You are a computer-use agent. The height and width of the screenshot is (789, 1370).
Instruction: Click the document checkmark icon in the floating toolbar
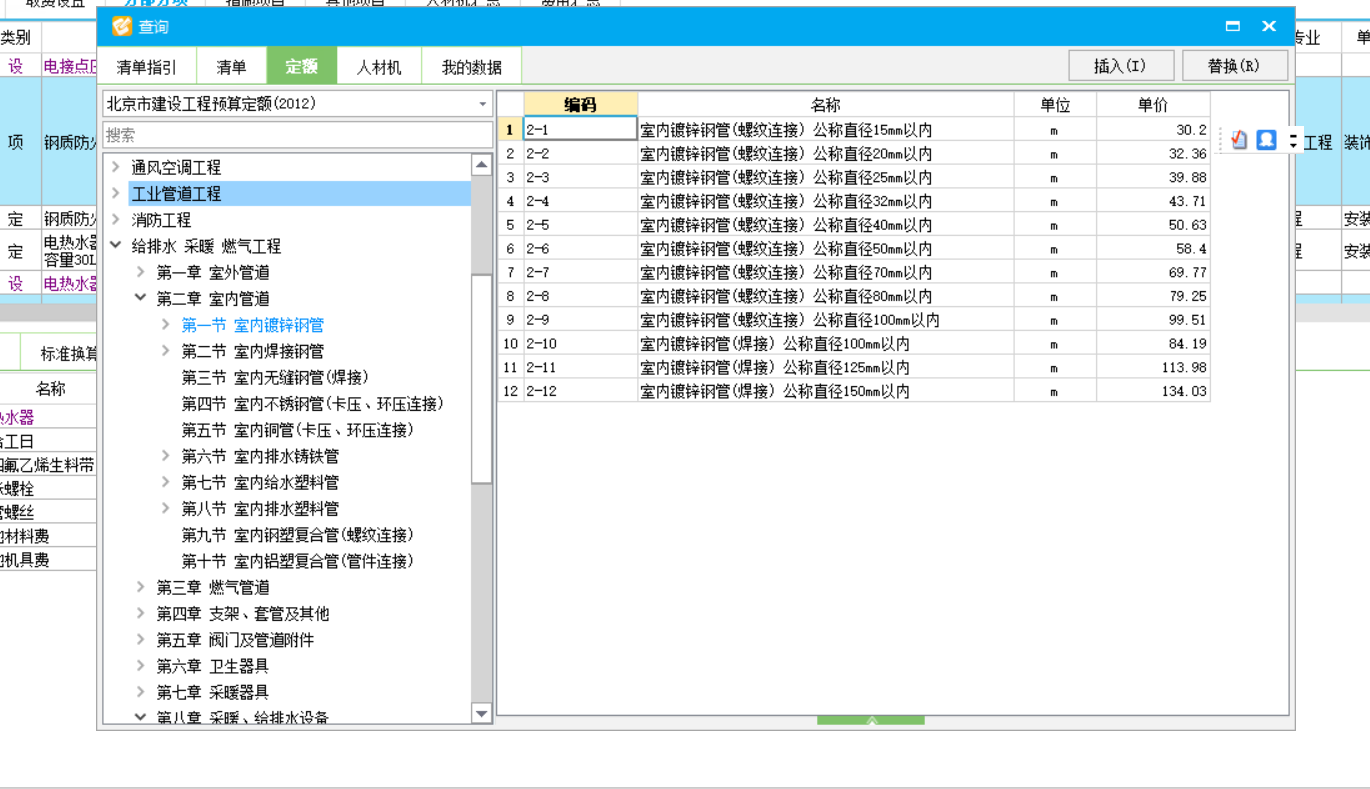tap(1240, 141)
